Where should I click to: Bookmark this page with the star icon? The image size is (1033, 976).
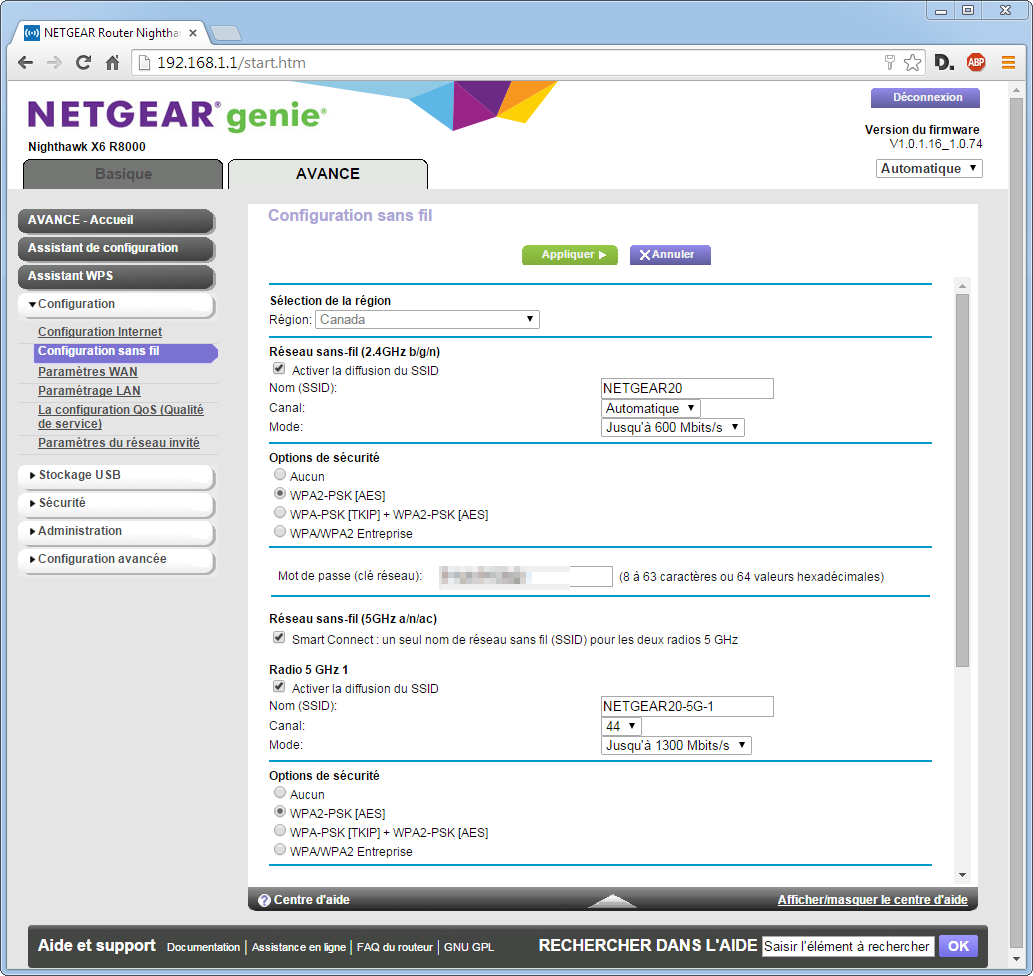(912, 63)
